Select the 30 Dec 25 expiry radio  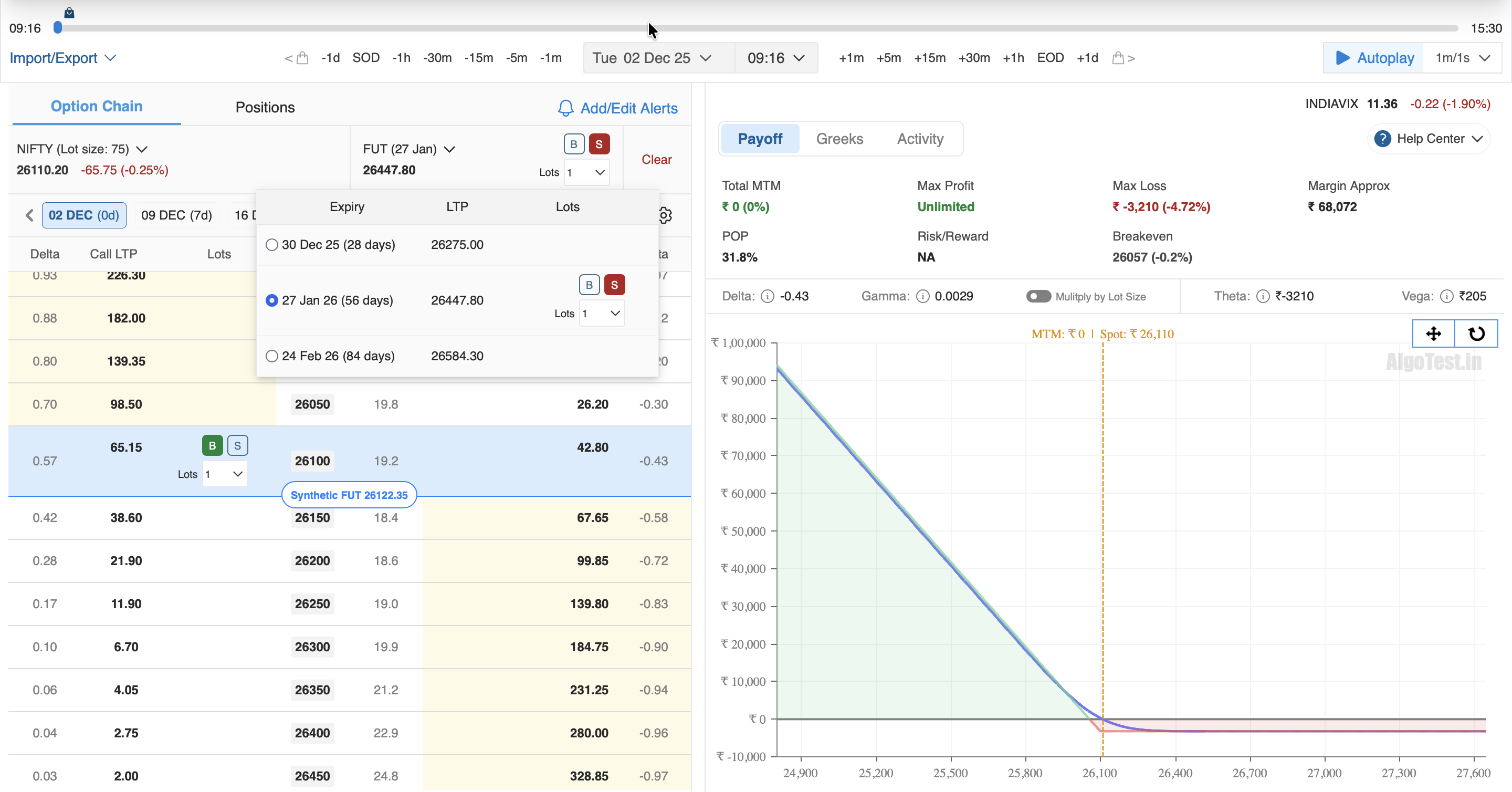click(x=272, y=245)
